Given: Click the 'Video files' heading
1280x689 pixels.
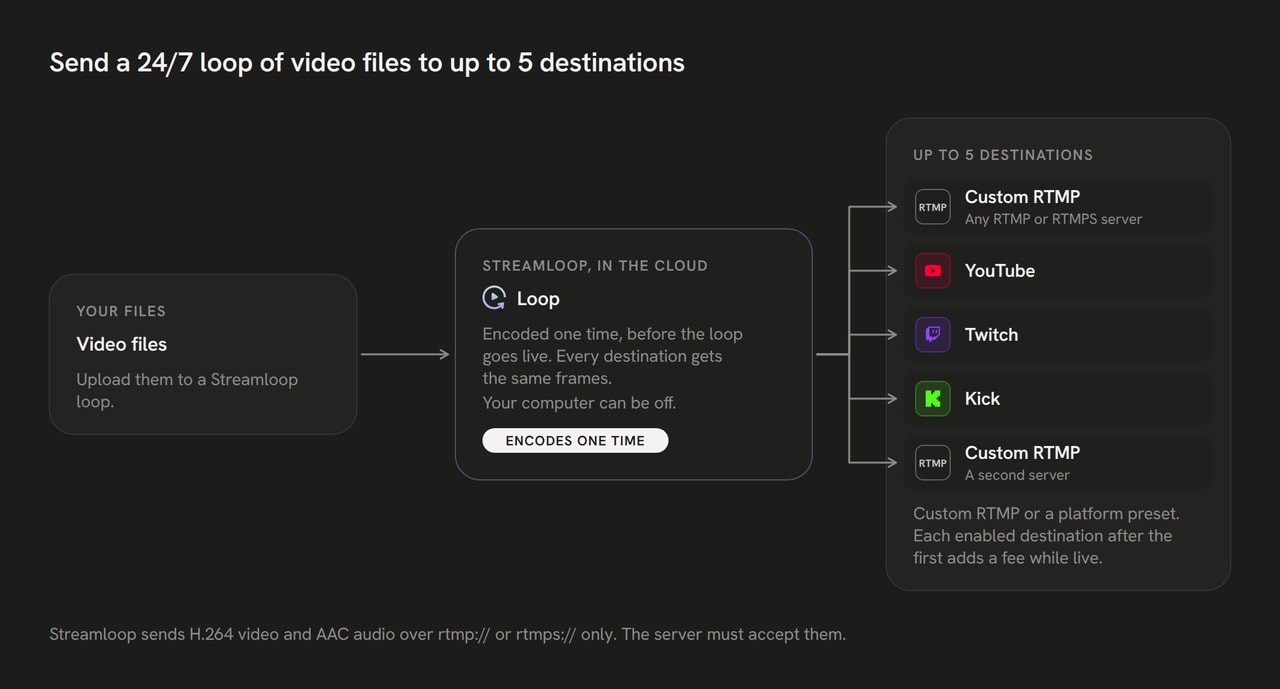Looking at the screenshot, I should click(x=122, y=344).
